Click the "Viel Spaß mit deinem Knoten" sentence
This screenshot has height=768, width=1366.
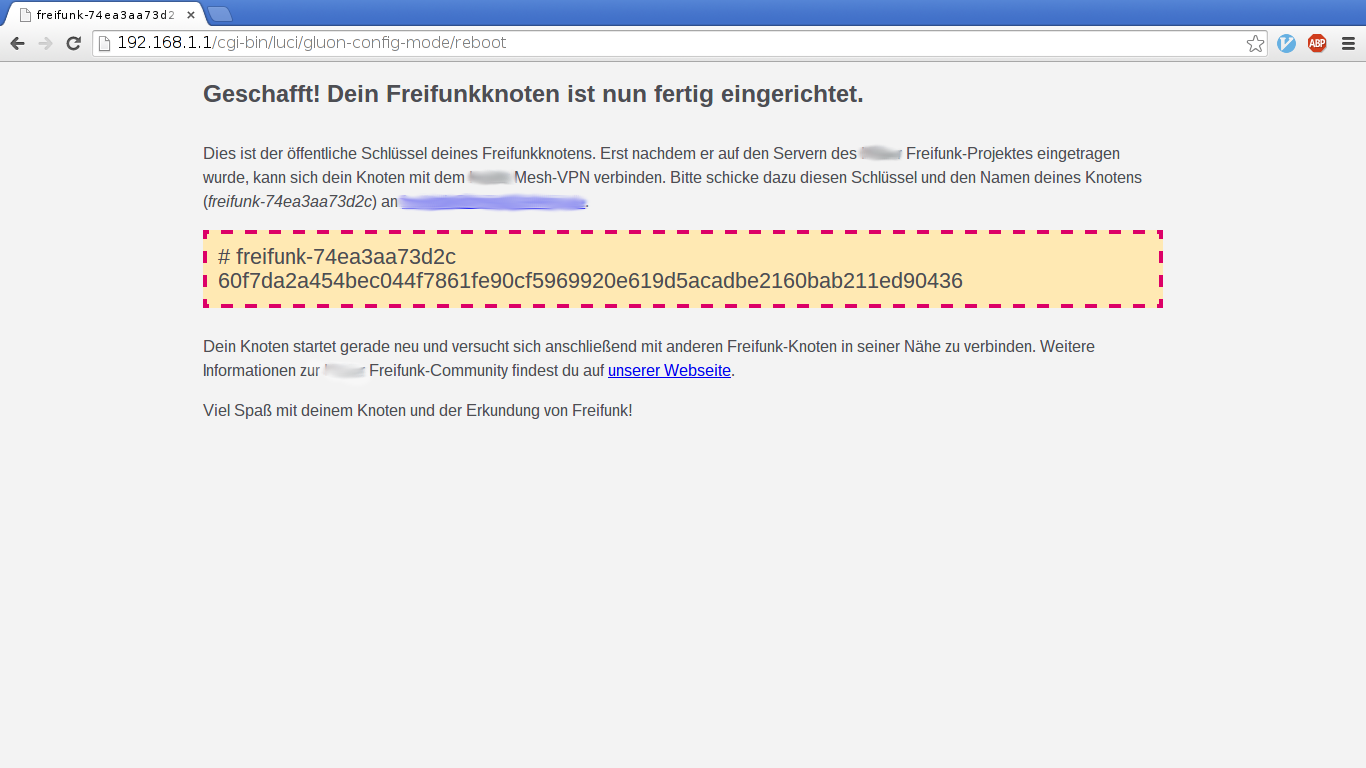(x=417, y=410)
